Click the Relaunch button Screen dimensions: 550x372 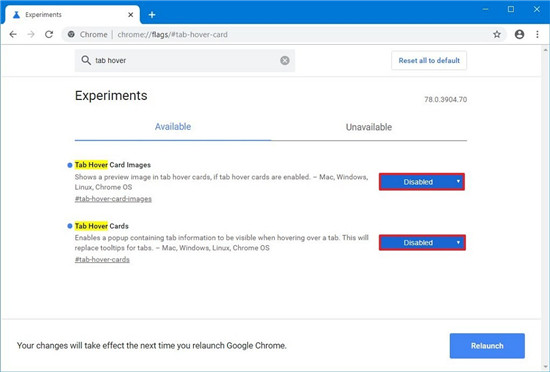pos(487,346)
